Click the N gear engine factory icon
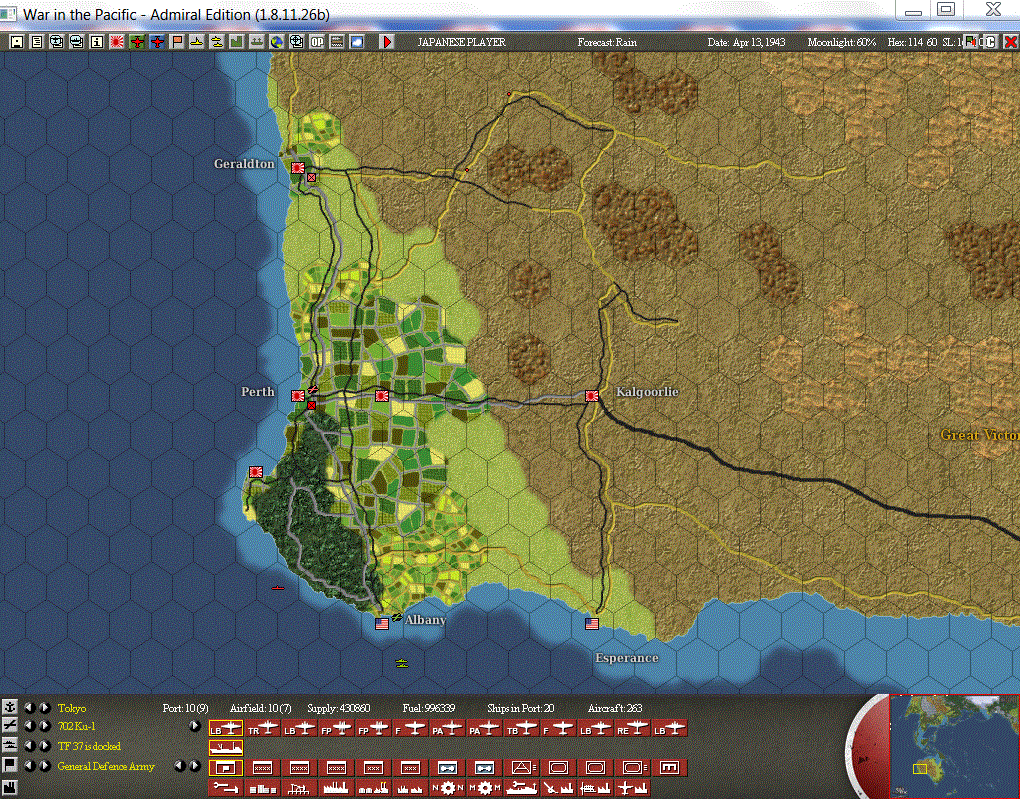1020x799 pixels. (448, 788)
